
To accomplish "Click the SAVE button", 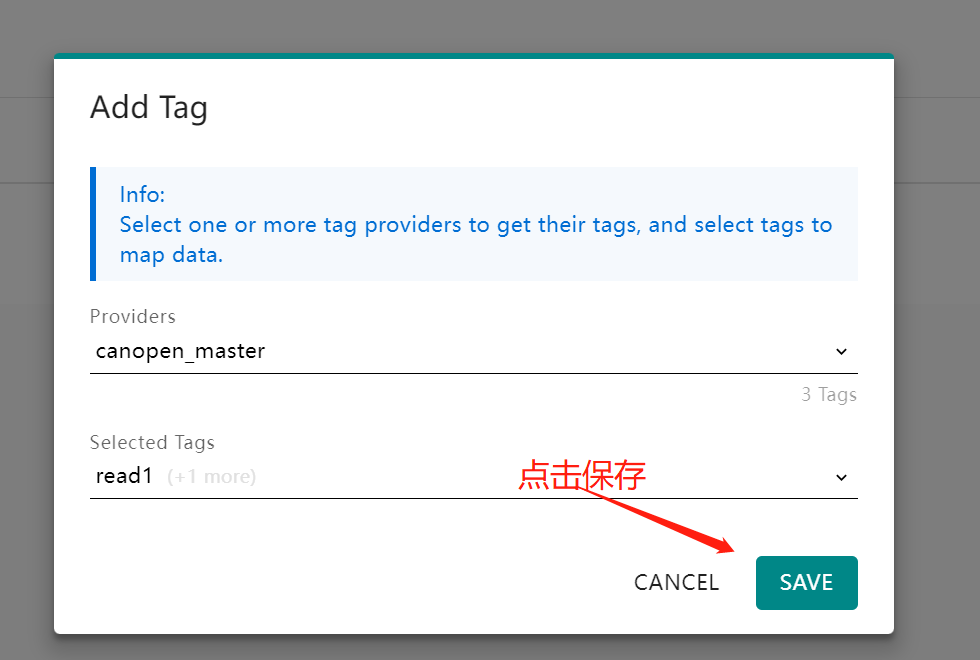I will point(806,583).
